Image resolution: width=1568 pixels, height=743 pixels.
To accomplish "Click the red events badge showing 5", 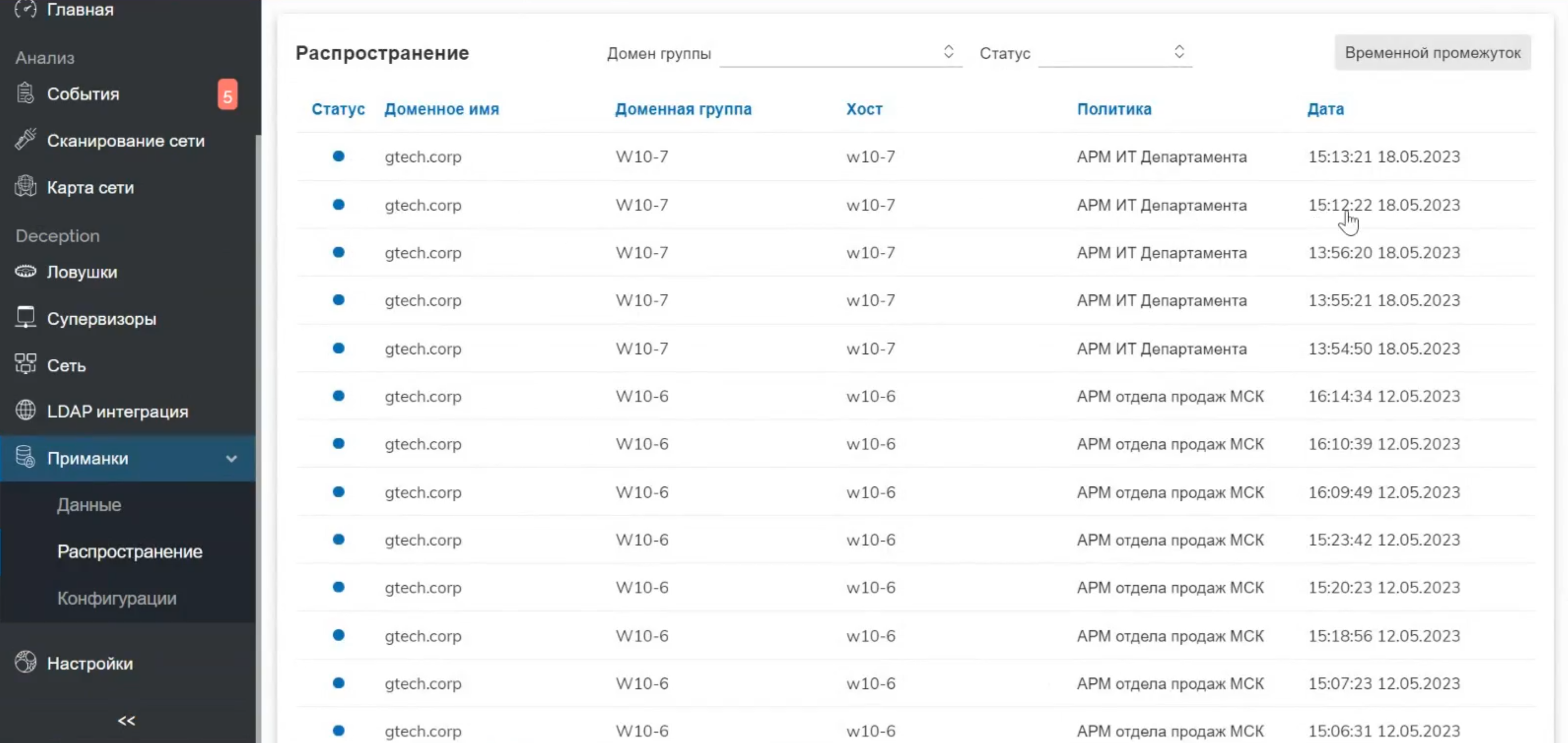I will pyautogui.click(x=227, y=96).
